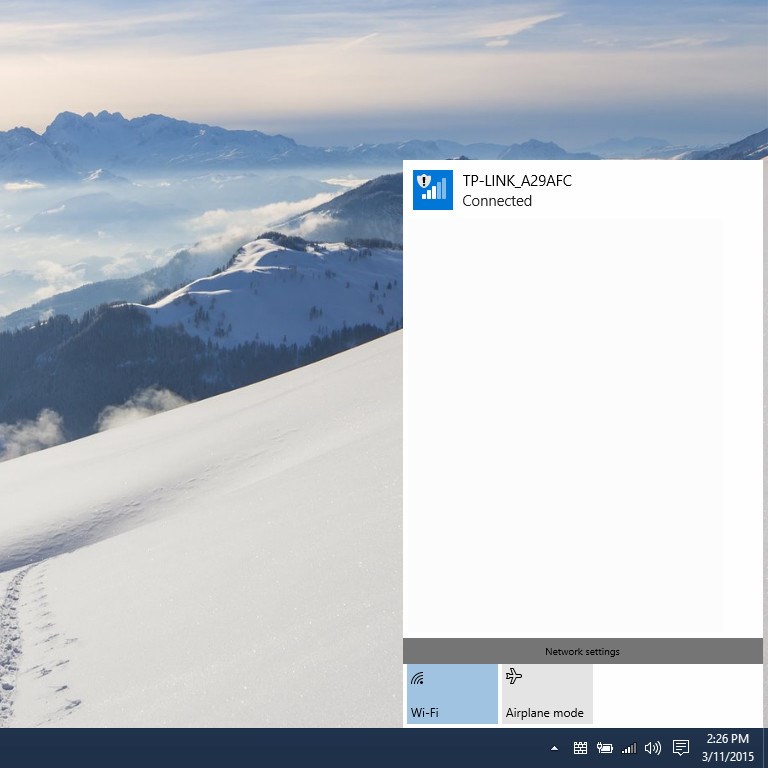Open Network settings

point(582,651)
